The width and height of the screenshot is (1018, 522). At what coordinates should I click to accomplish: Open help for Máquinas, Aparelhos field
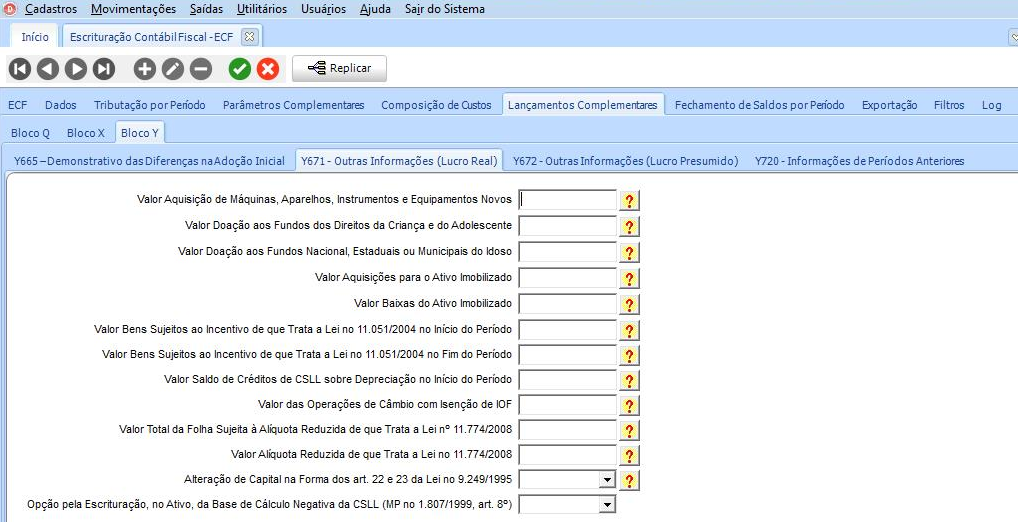(629, 201)
